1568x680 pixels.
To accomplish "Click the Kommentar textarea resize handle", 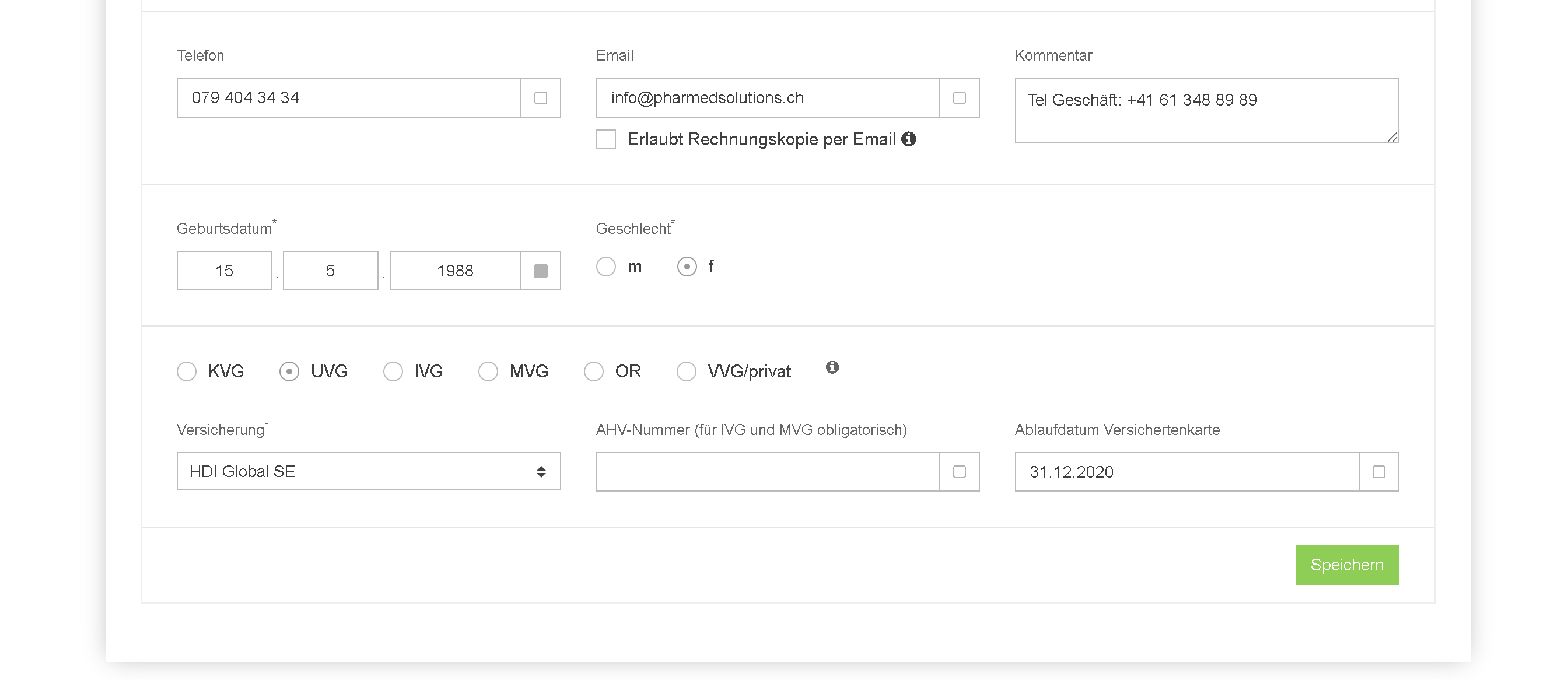I will pos(1392,137).
